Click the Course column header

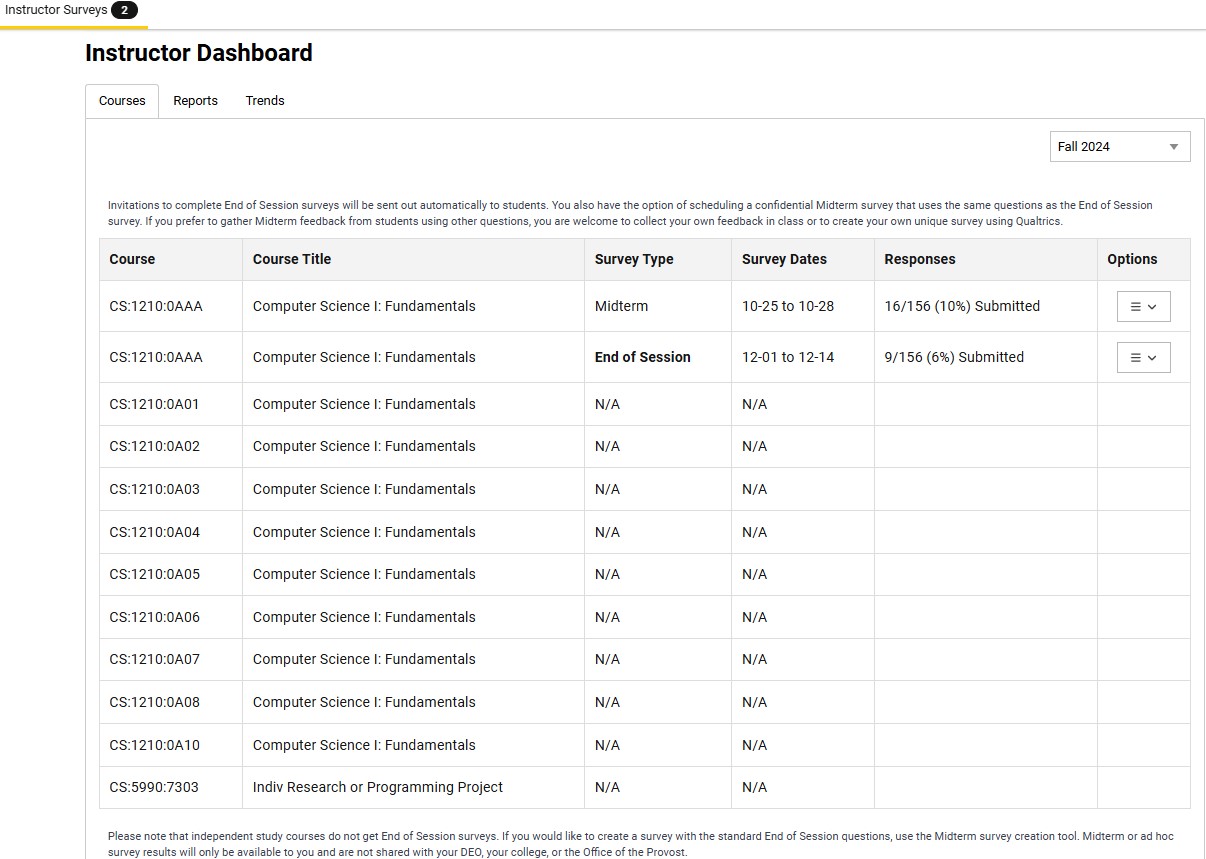tap(132, 259)
